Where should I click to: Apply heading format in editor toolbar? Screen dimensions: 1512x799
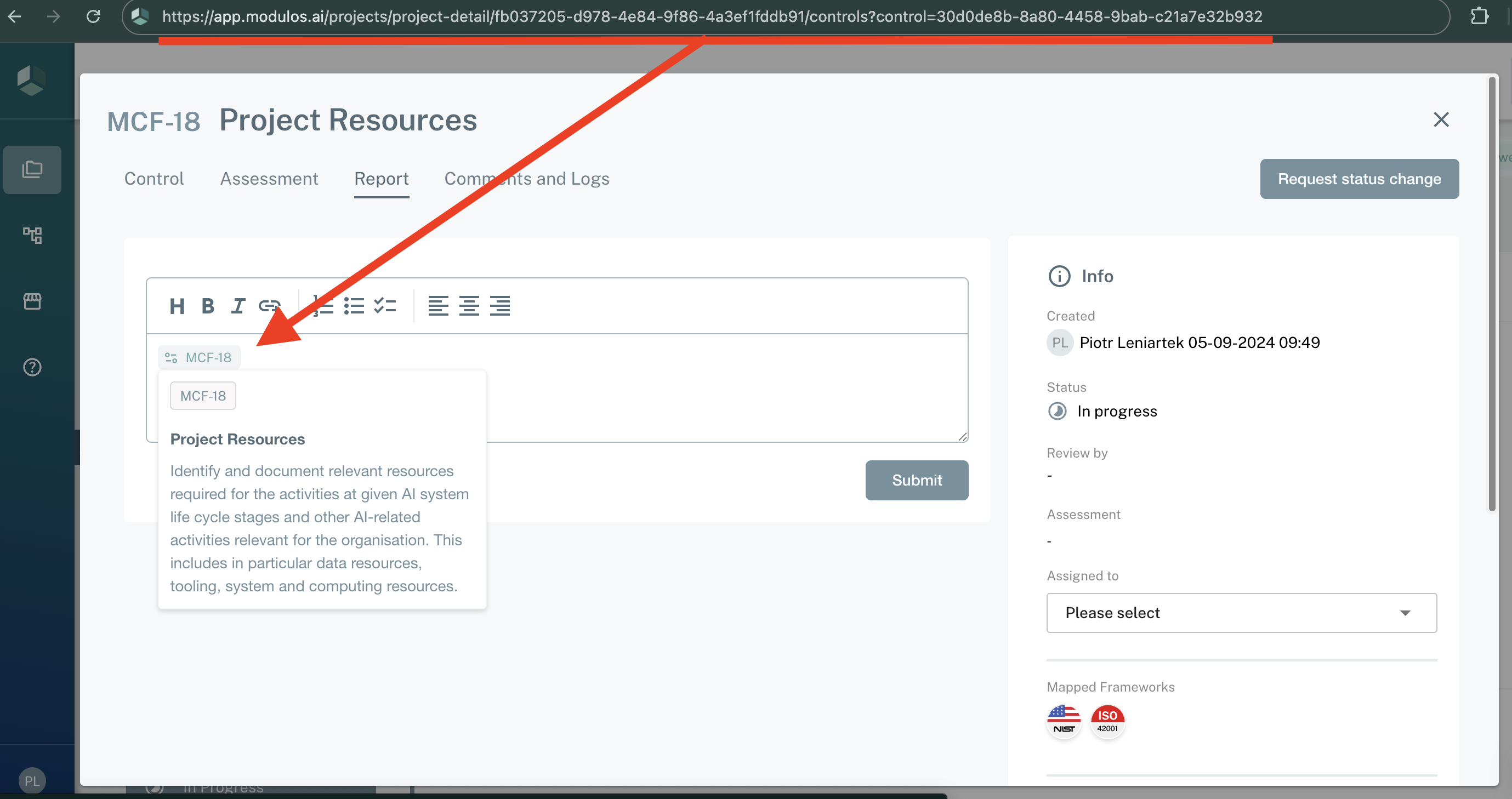click(177, 306)
